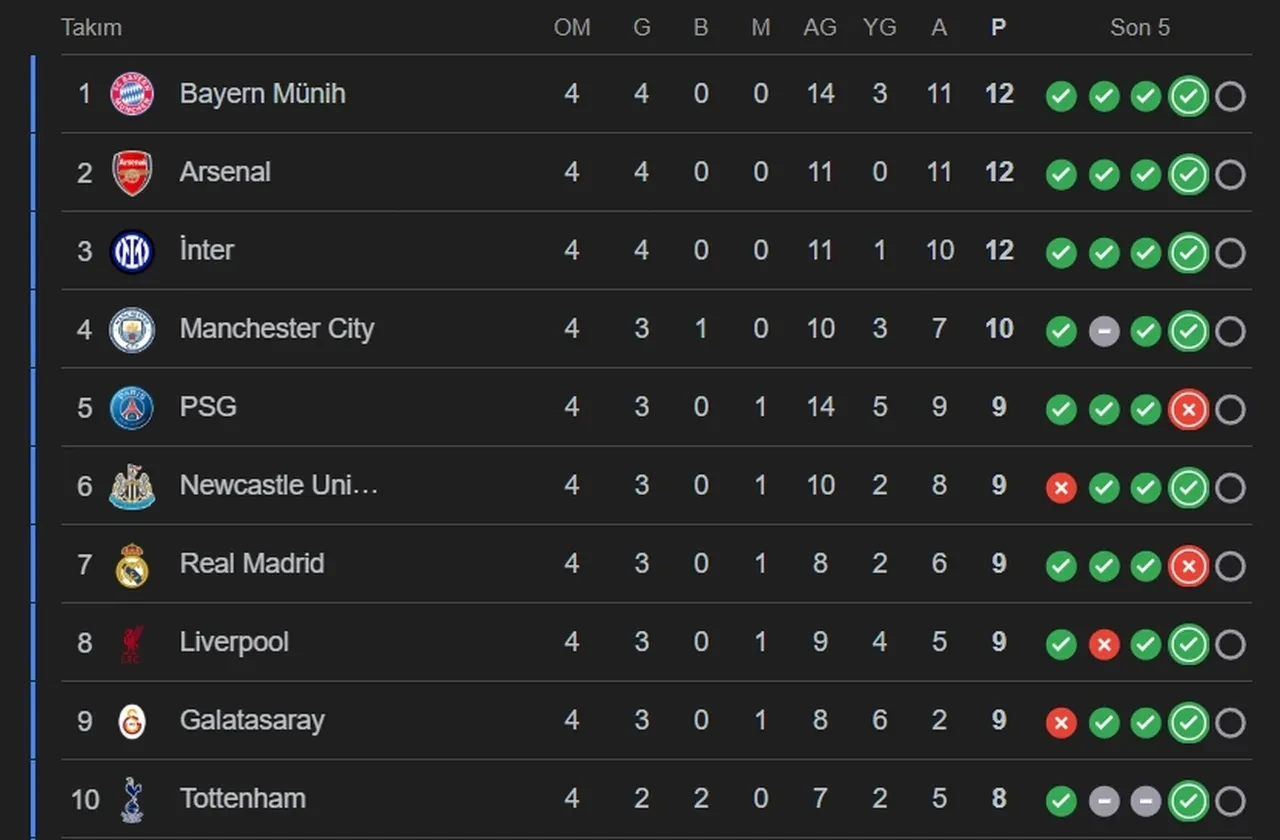Click the Galatasaray club logo
The width and height of the screenshot is (1280, 840).
coord(132,721)
